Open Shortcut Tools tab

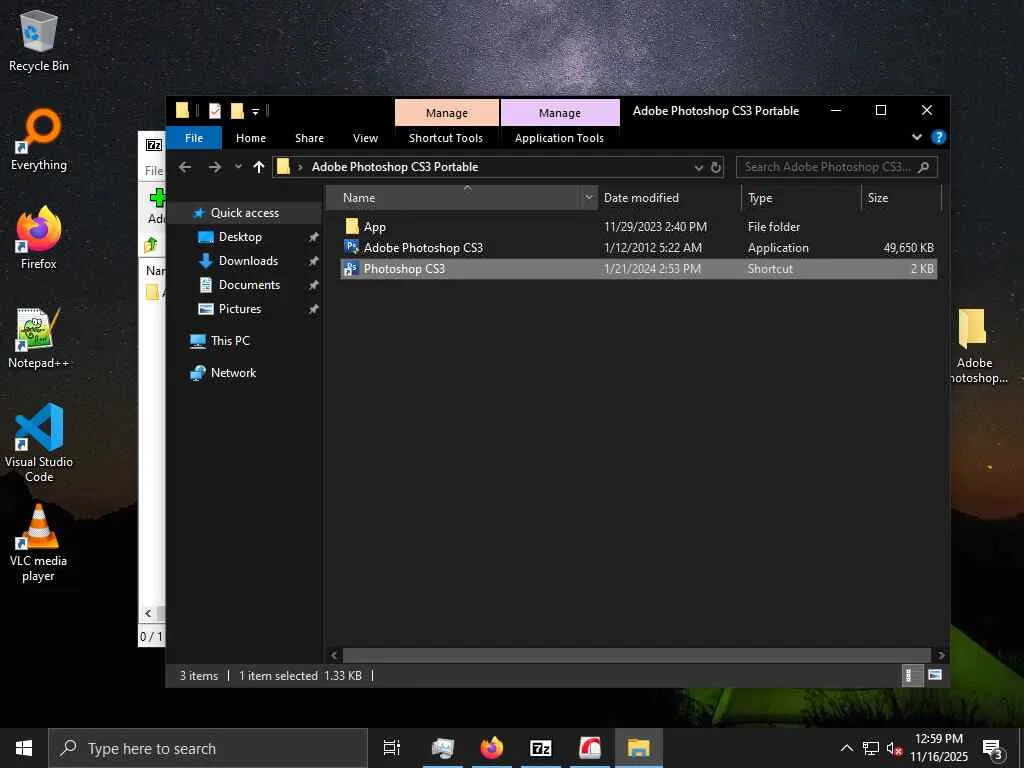(446, 138)
